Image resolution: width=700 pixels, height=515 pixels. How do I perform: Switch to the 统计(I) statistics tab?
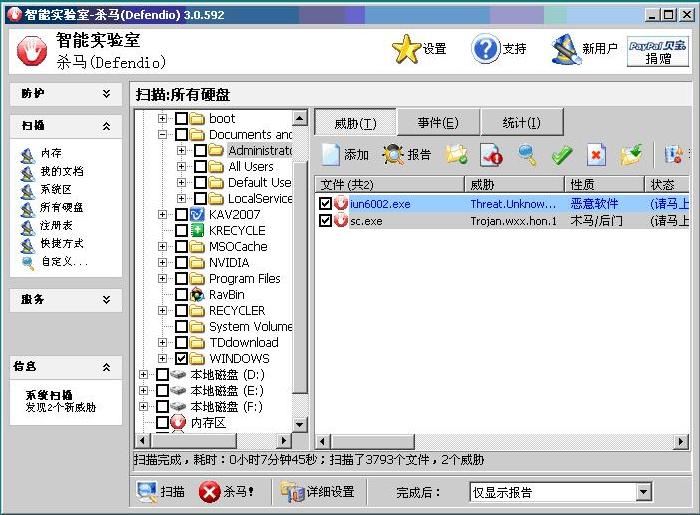[521, 122]
